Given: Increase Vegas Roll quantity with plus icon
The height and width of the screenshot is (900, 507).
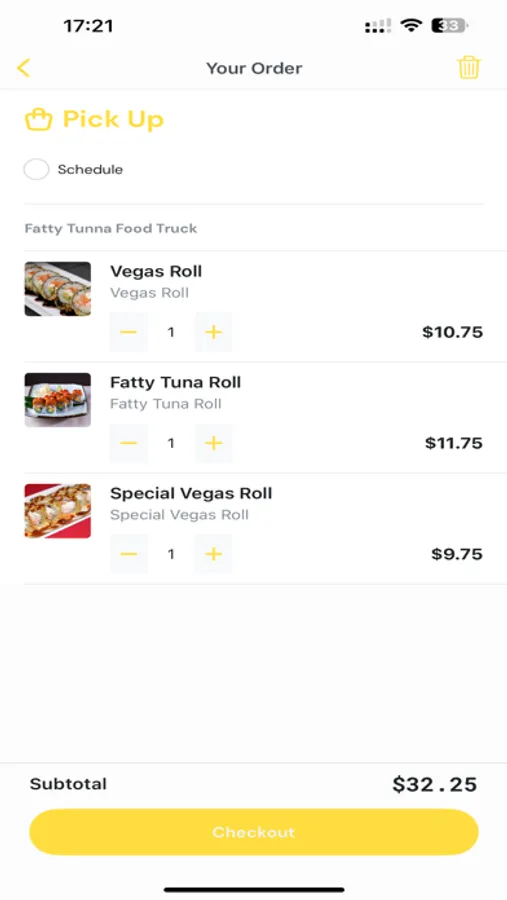Looking at the screenshot, I should coord(214,332).
